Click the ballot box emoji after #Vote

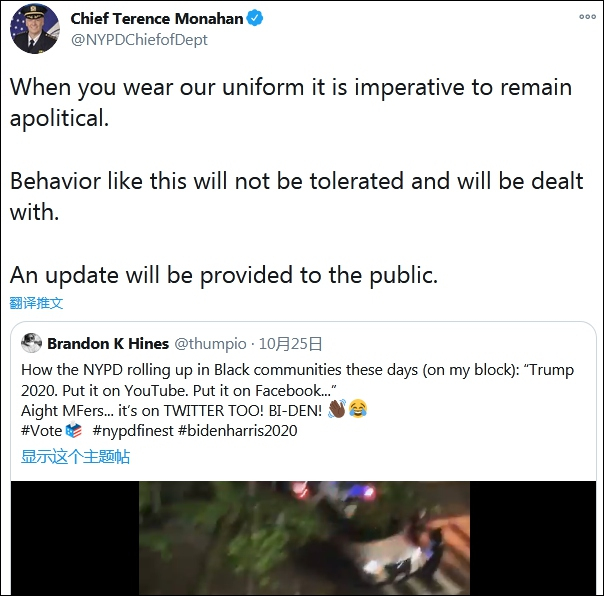73,430
